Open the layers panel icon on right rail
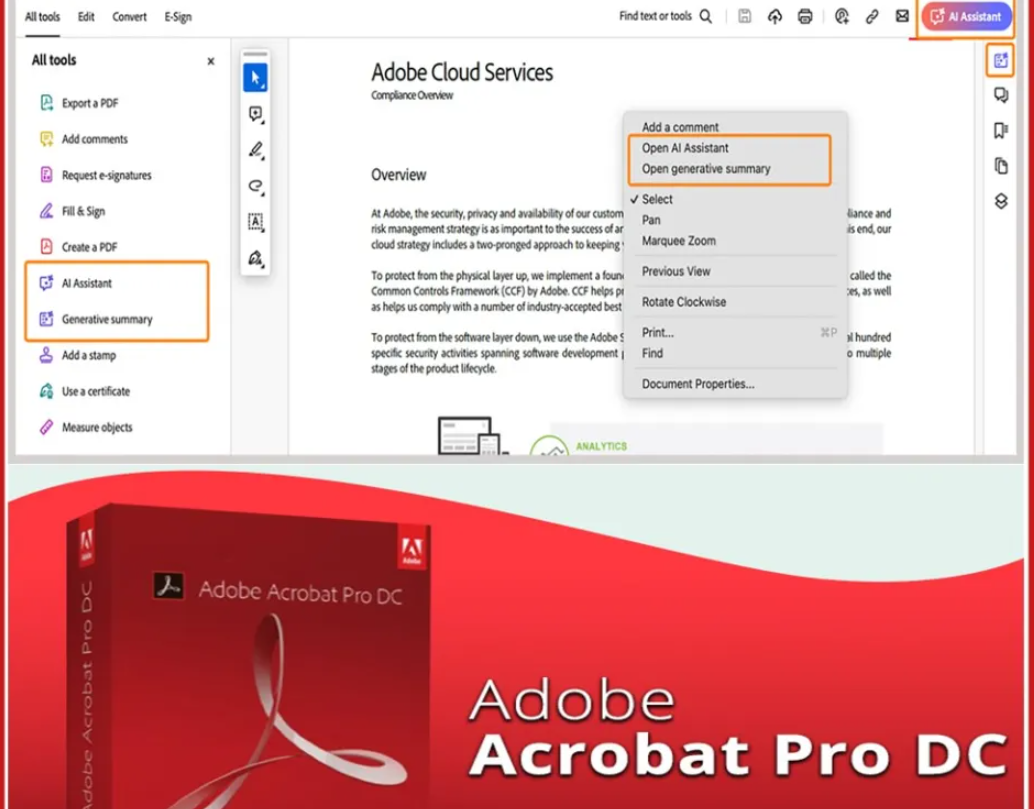Screen dimensions: 1034x809 pyautogui.click(x=1000, y=201)
